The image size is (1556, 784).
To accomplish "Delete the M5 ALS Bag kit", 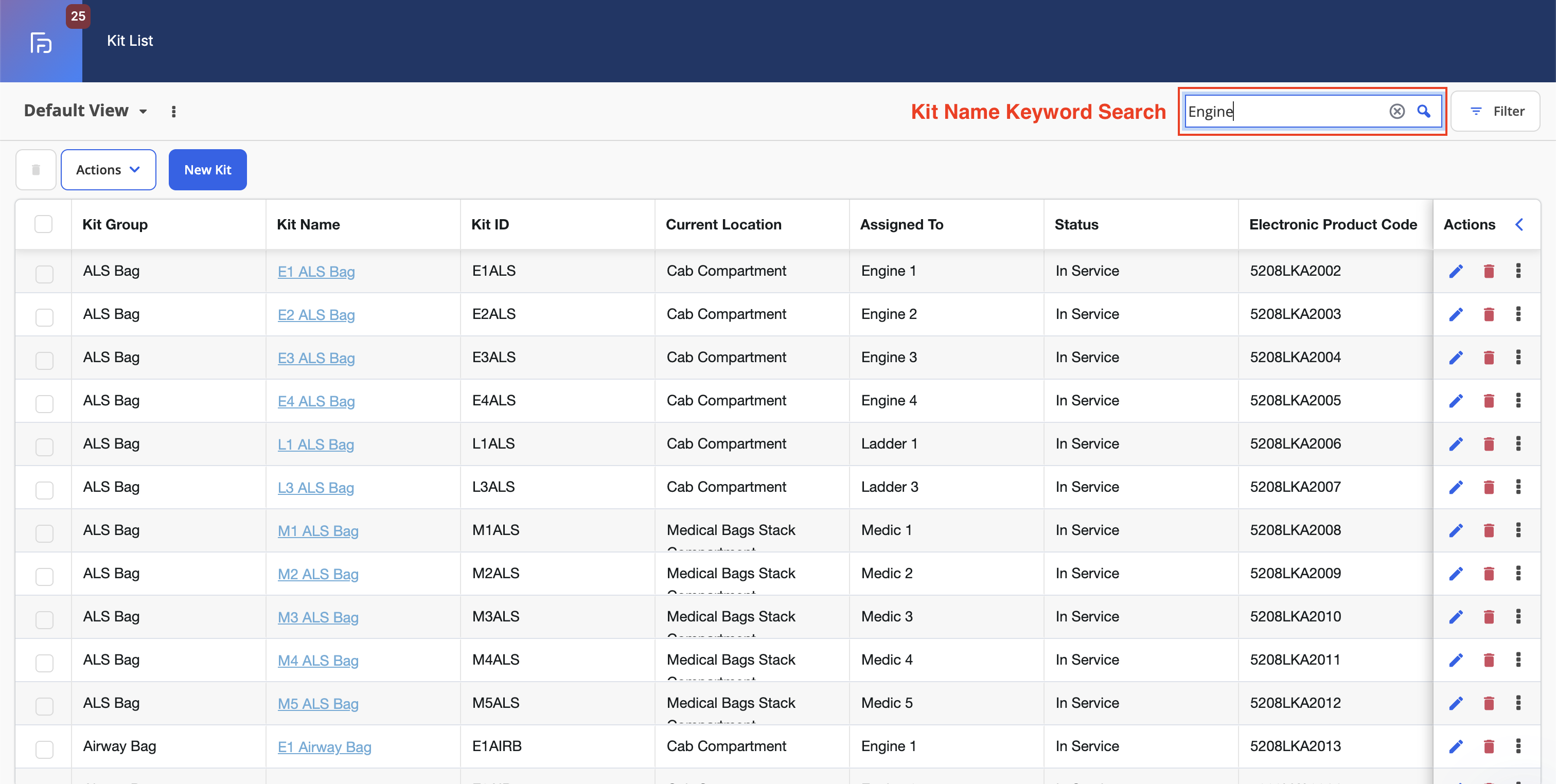I will coord(1489,703).
